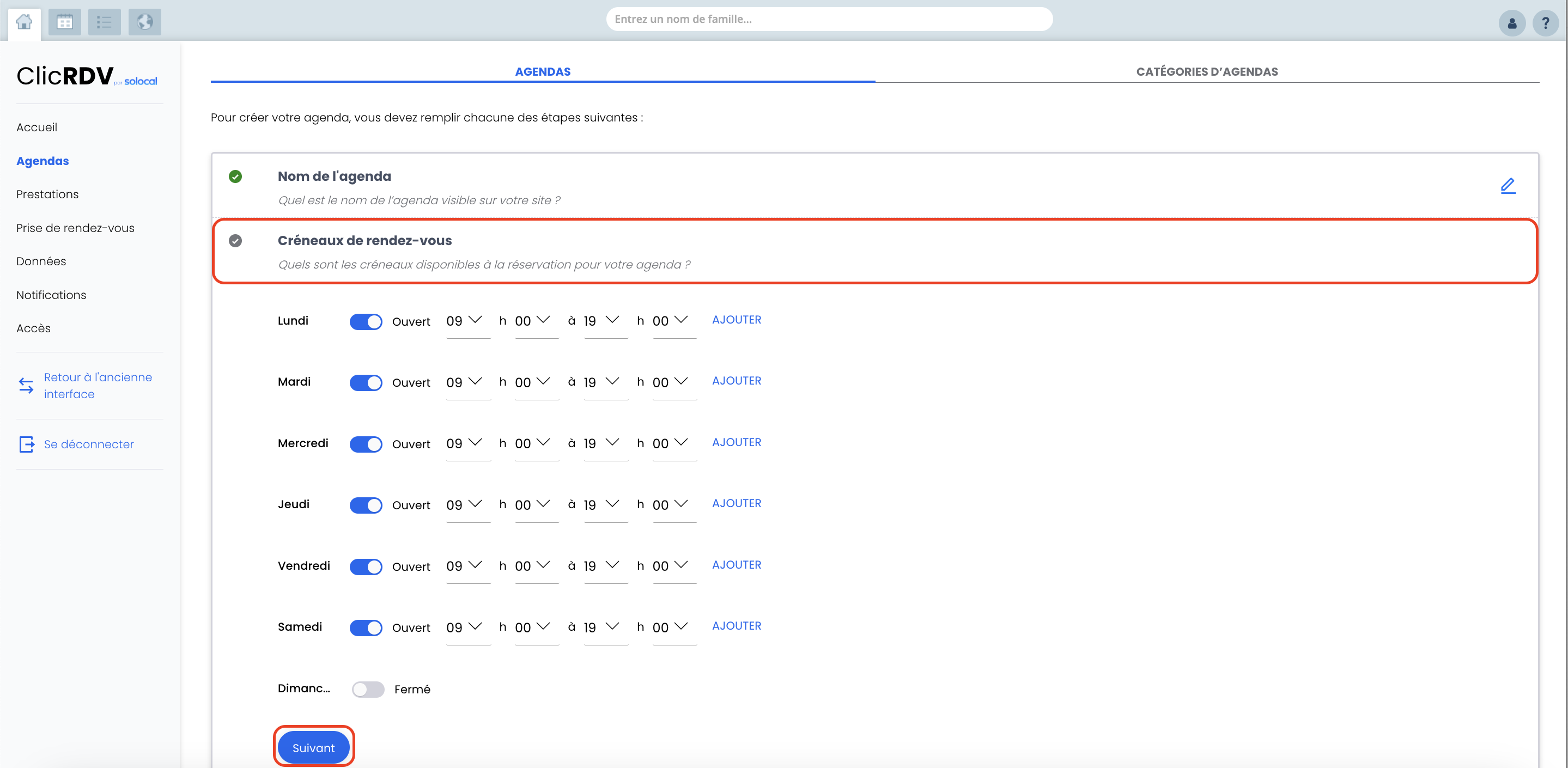The width and height of the screenshot is (1568, 768).
Task: Open the calendar view icon in the top bar
Action: pos(64,22)
